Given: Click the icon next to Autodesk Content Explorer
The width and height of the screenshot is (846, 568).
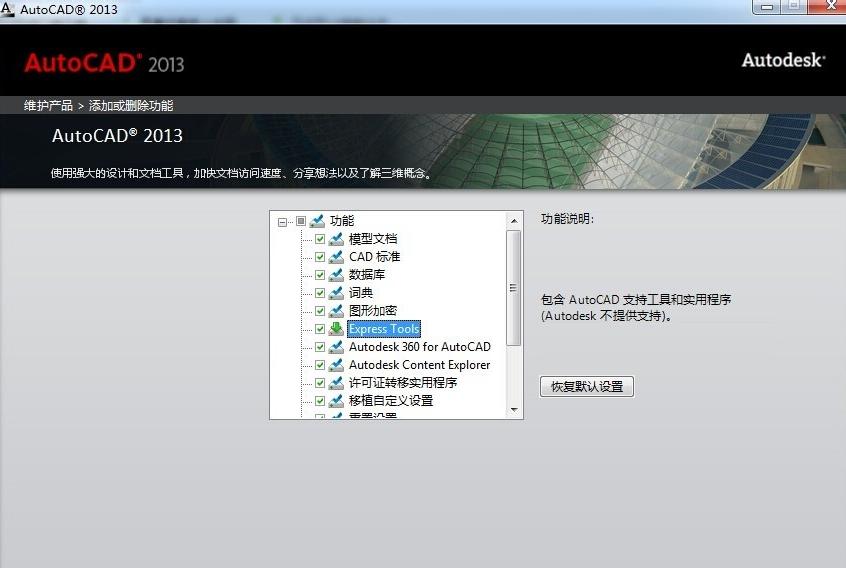Looking at the screenshot, I should [336, 365].
